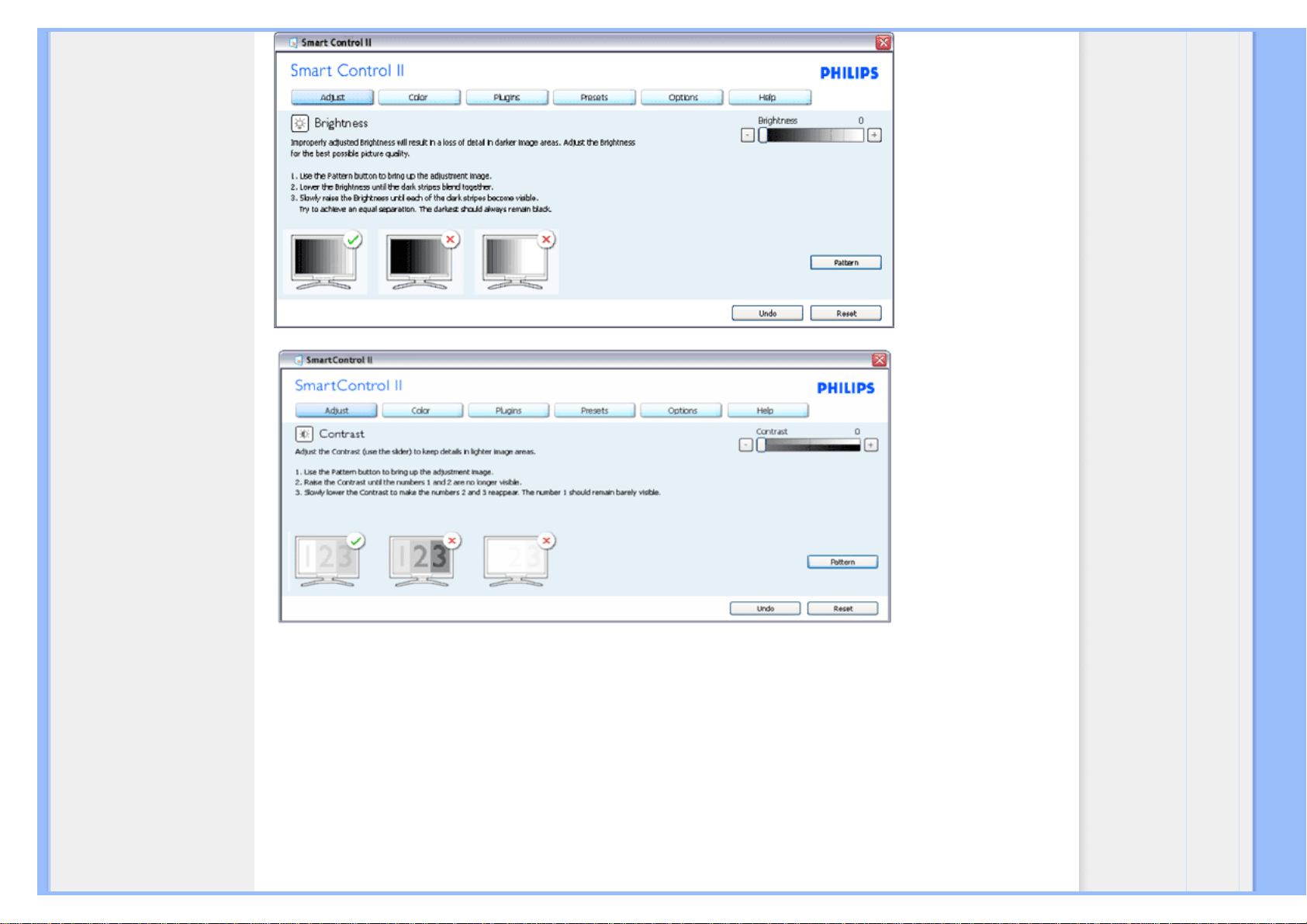Click the half-circle icon beside the Contrast heading
Image resolution: width=1307 pixels, height=924 pixels.
[x=304, y=434]
